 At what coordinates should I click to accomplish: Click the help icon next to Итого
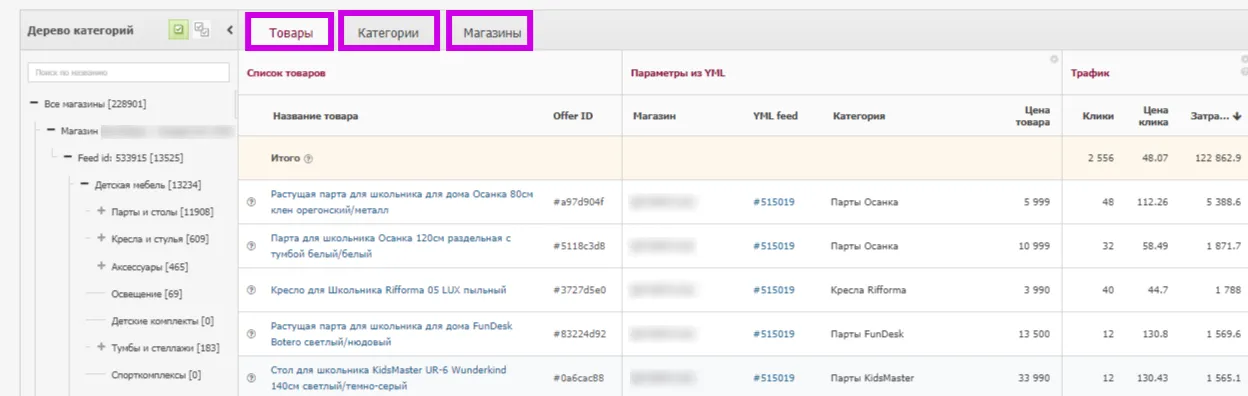308,158
